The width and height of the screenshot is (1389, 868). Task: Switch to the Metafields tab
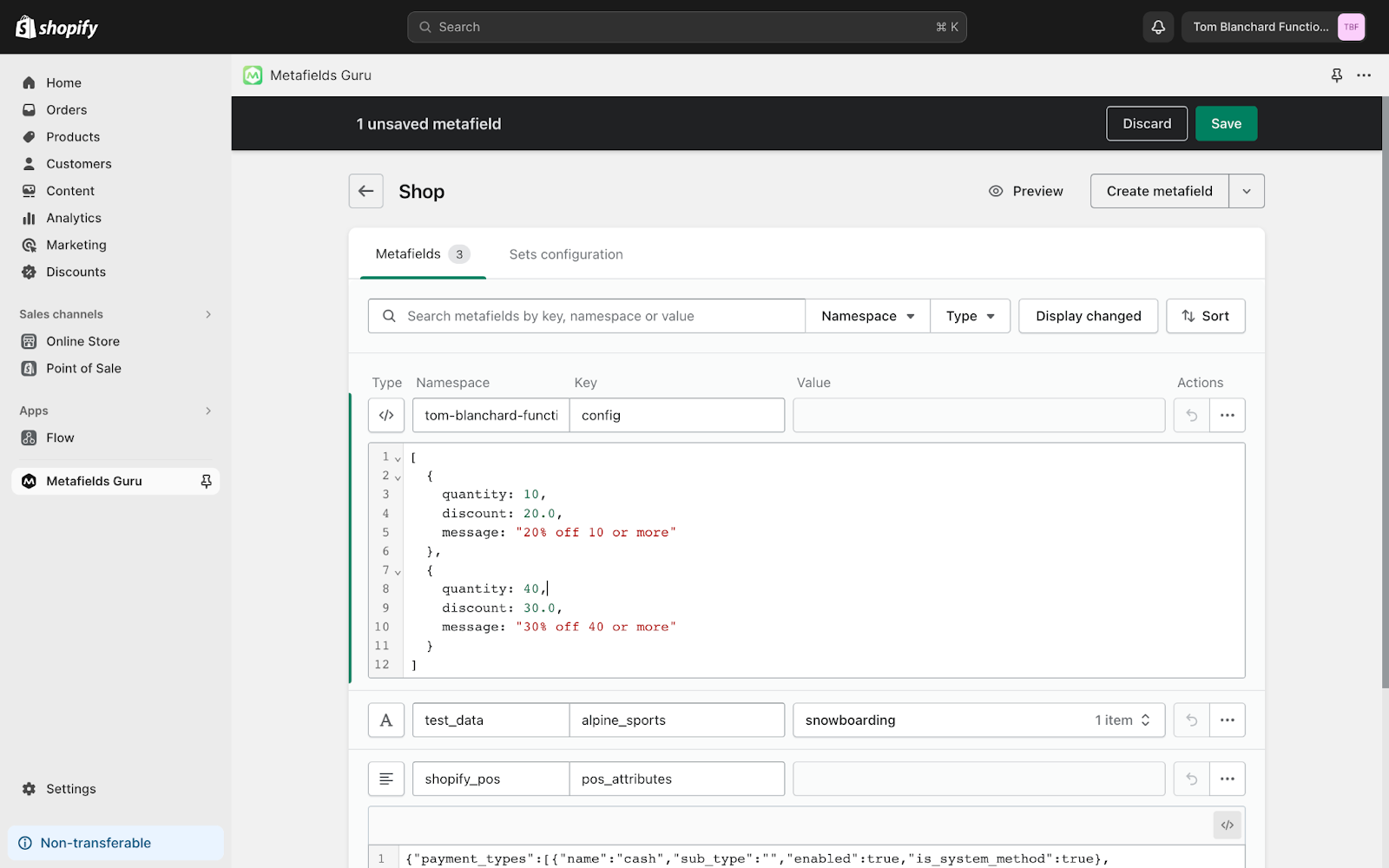tap(423, 254)
